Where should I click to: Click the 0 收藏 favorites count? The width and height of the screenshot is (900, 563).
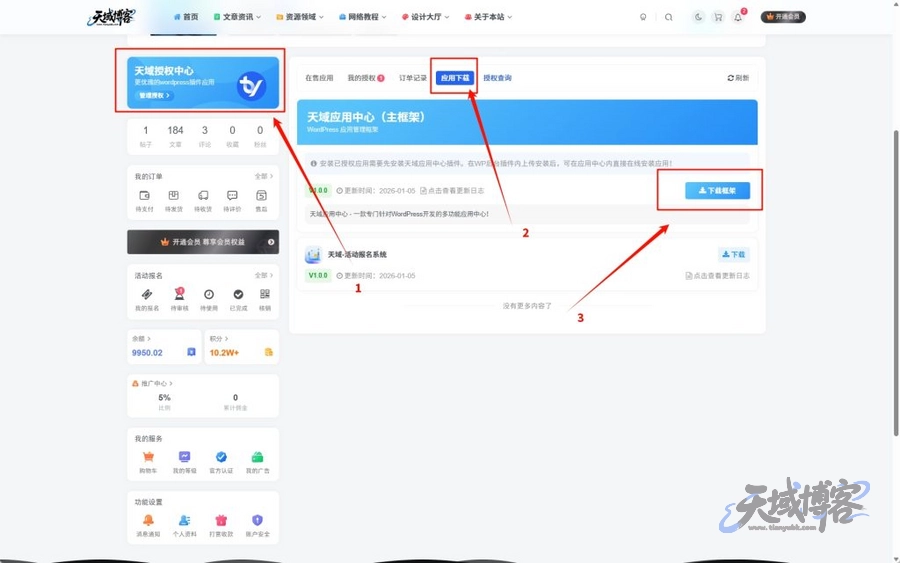click(232, 136)
